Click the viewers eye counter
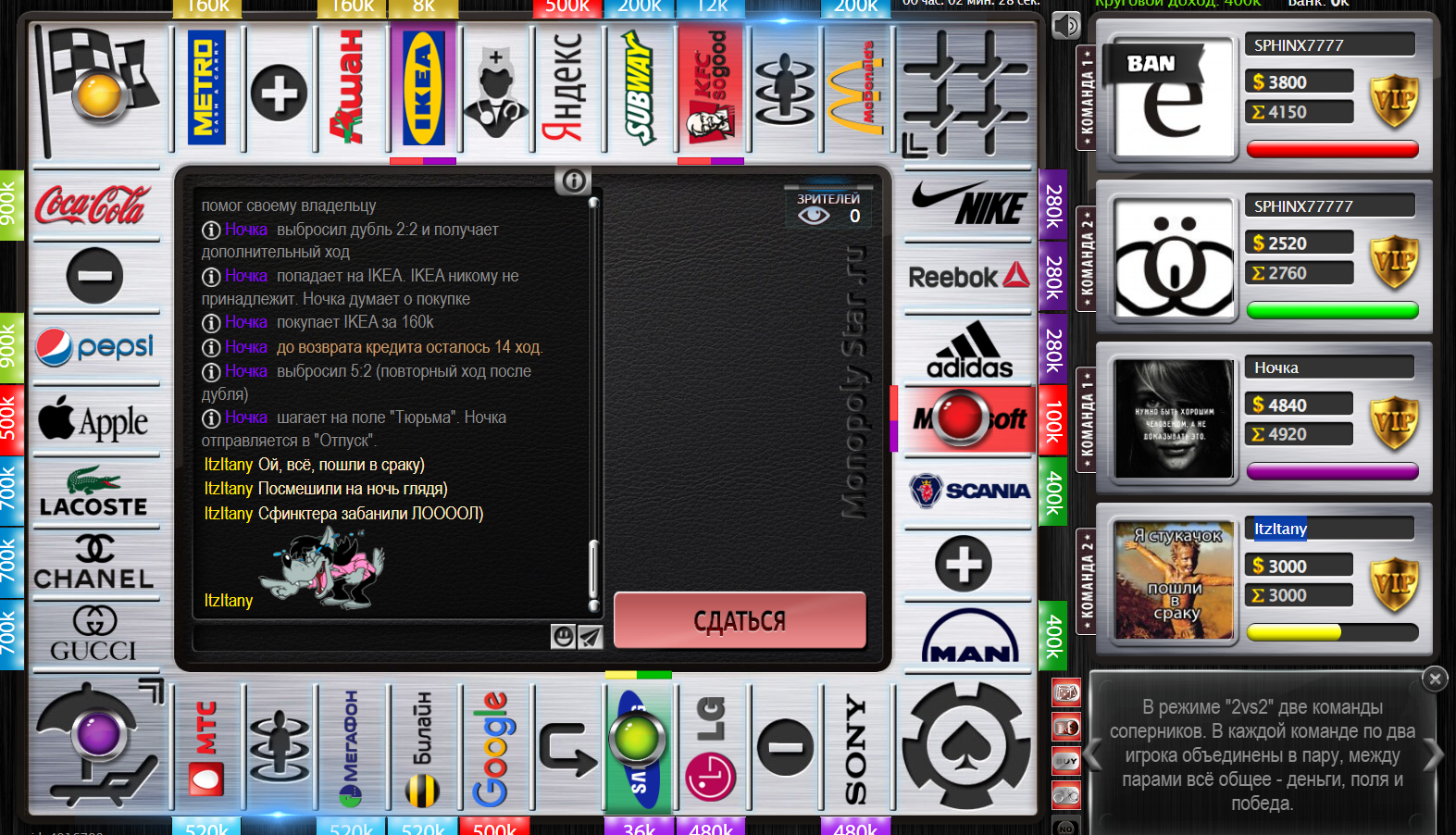 tap(828, 209)
